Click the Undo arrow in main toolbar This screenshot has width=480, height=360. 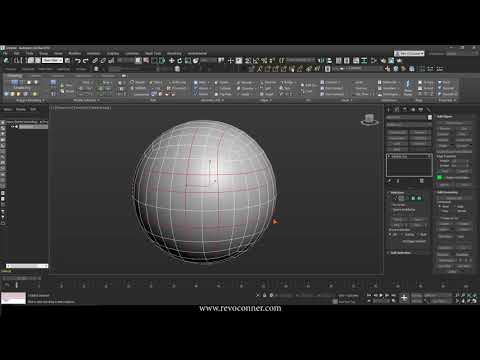coord(78,61)
